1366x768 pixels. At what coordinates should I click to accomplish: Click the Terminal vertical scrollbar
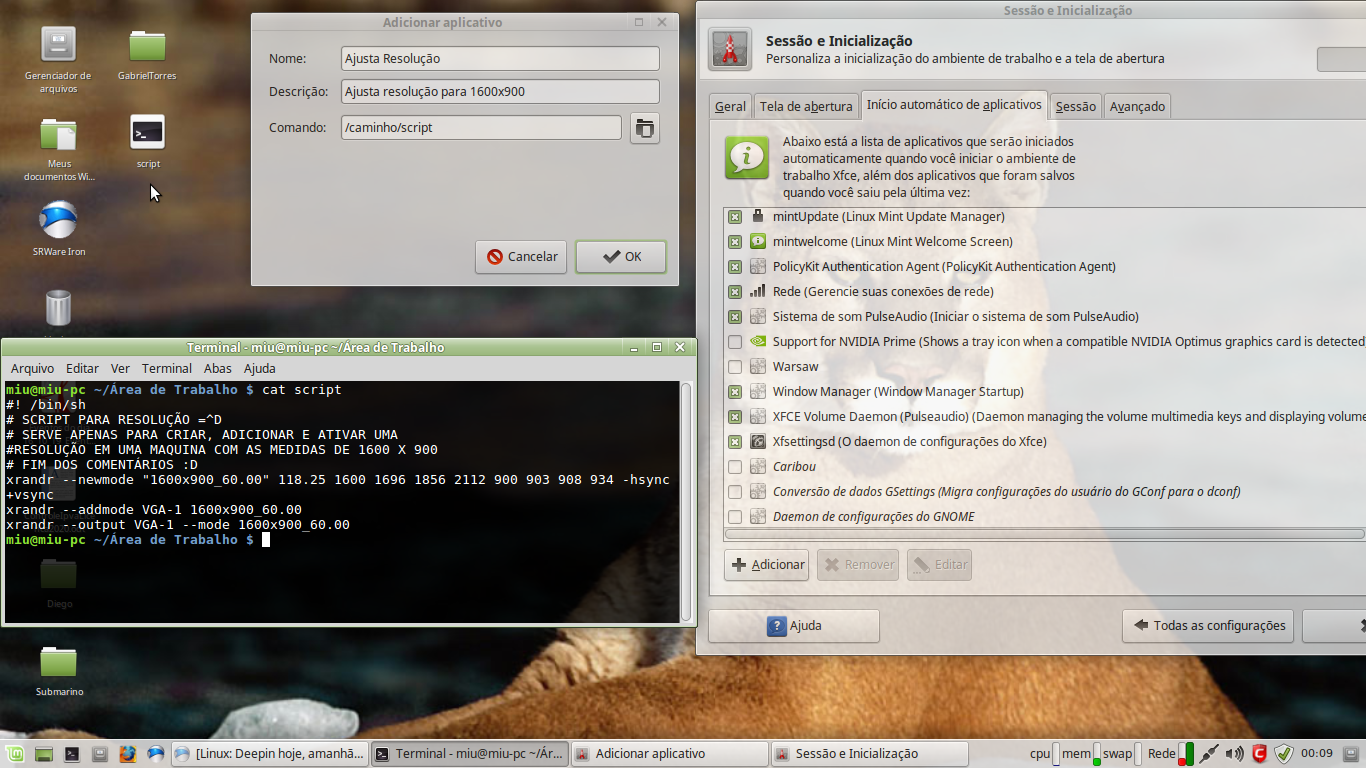[x=686, y=501]
